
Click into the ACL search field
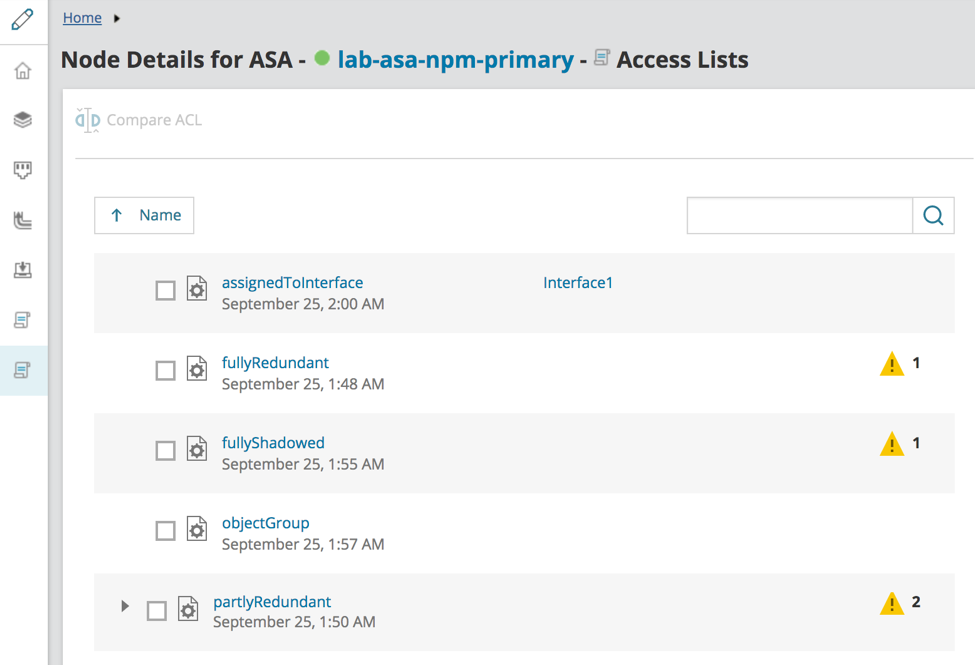(x=799, y=216)
